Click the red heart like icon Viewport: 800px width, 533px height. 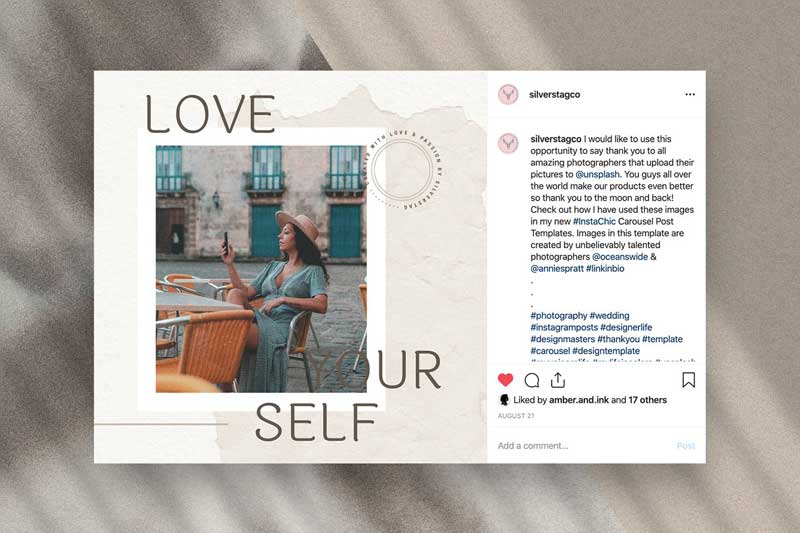point(505,380)
